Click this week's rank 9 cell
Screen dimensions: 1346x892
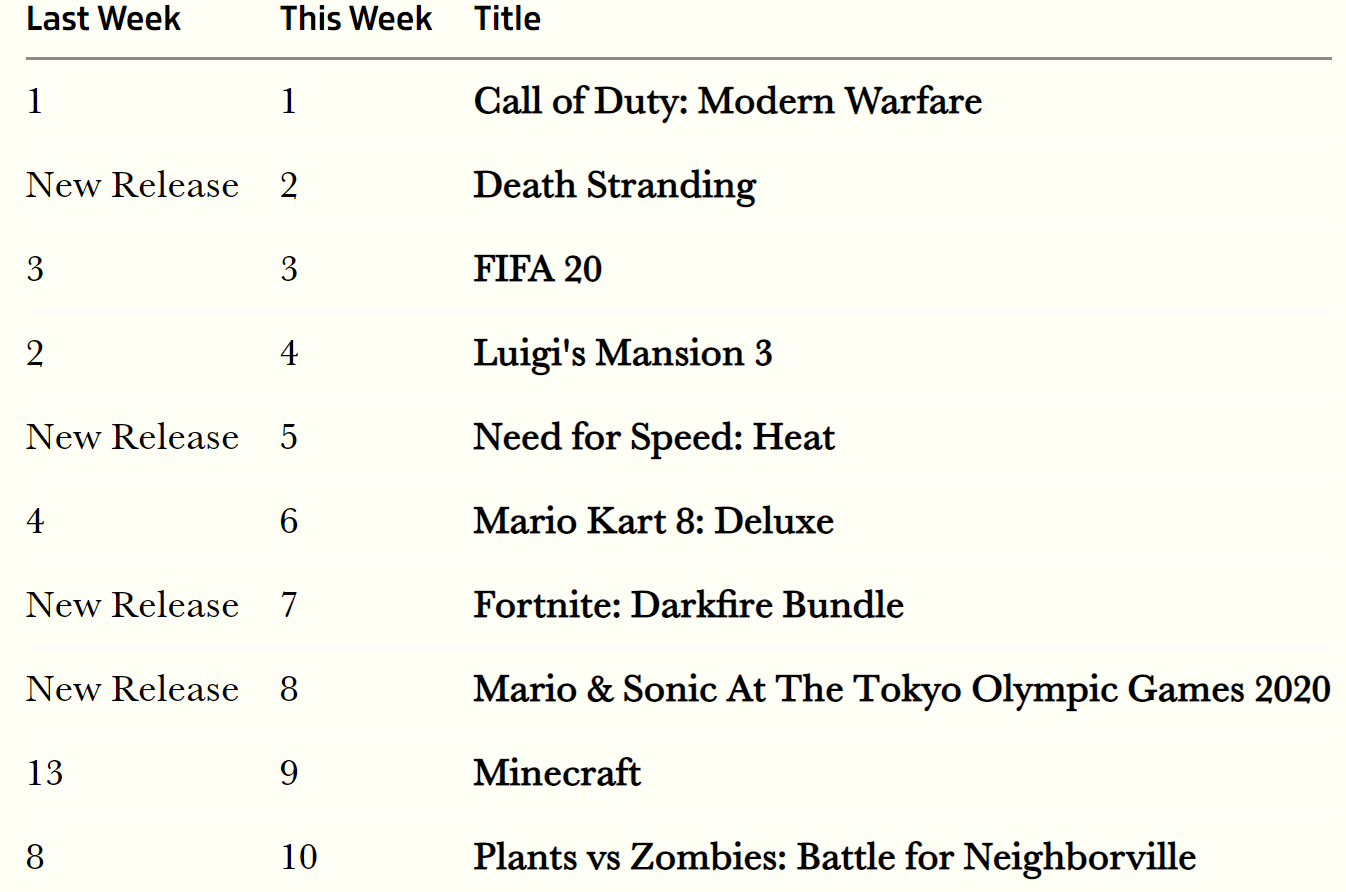pos(289,773)
